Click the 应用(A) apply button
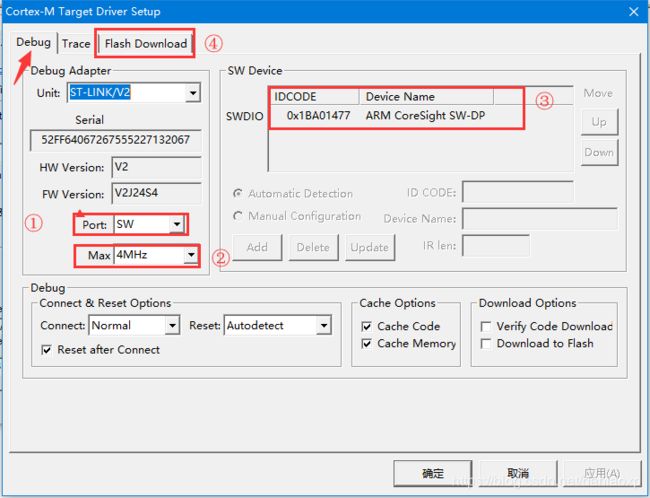The width and height of the screenshot is (650, 498). [602, 473]
